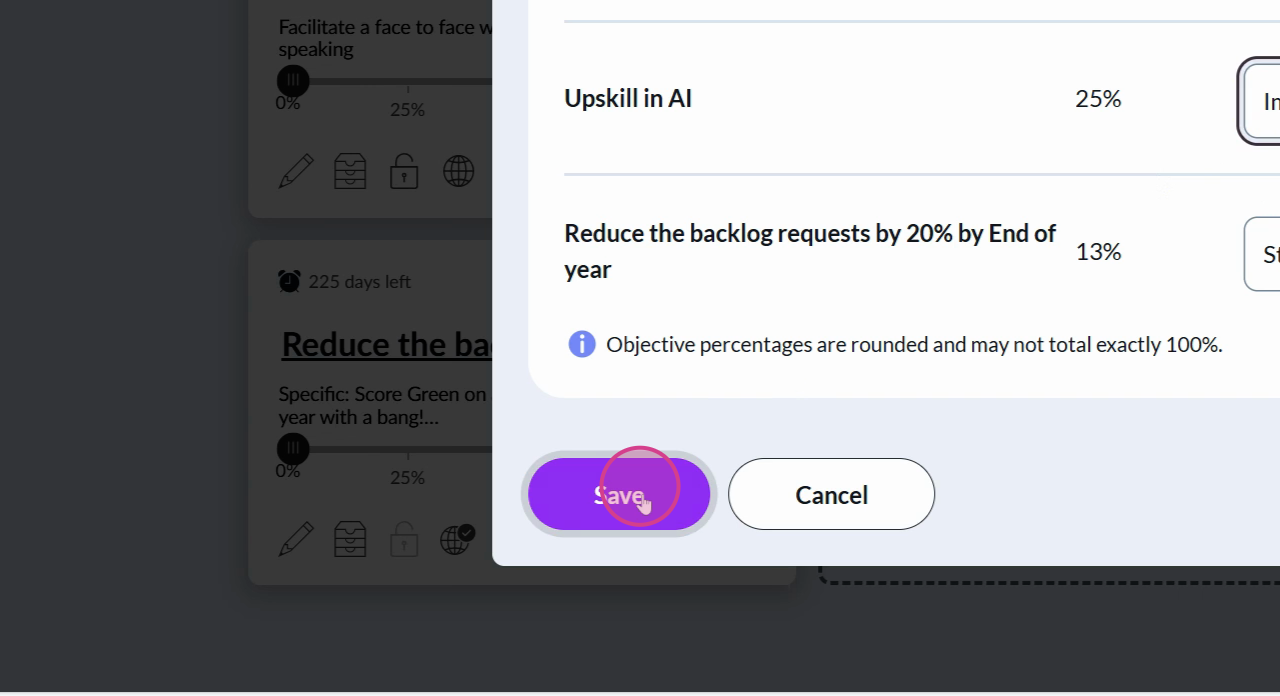1280x696 pixels.
Task: Click the archive drawer icon on the Facilitate card
Action: click(x=350, y=171)
